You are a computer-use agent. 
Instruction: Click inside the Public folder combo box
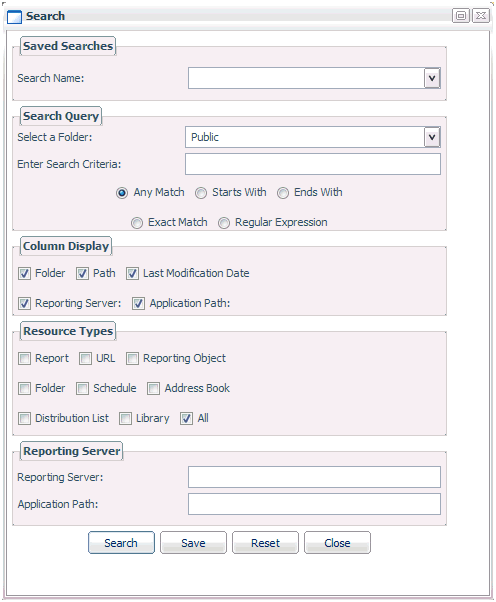tap(305, 137)
